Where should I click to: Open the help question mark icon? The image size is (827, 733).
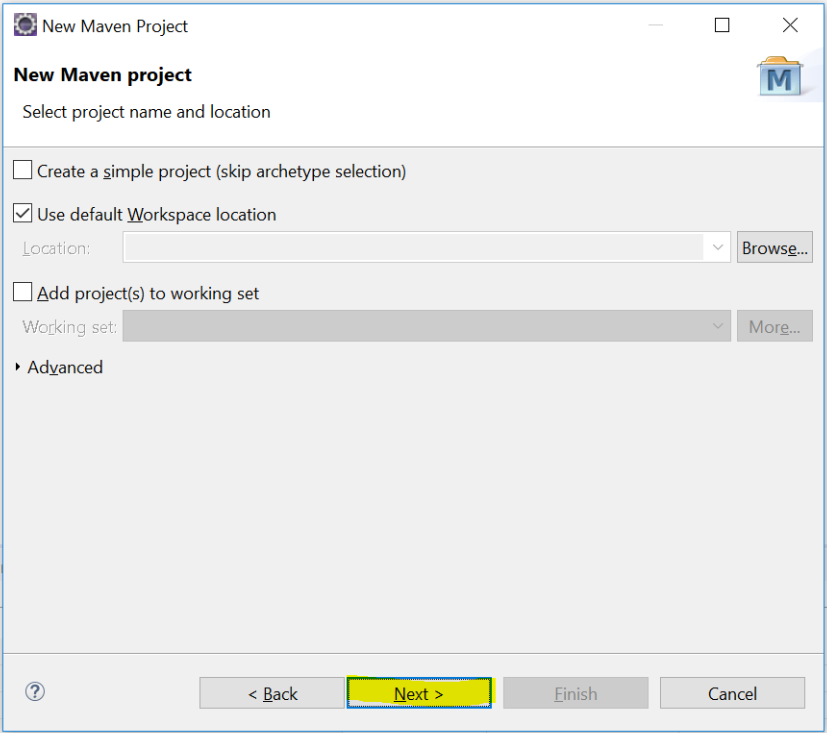pos(35,691)
